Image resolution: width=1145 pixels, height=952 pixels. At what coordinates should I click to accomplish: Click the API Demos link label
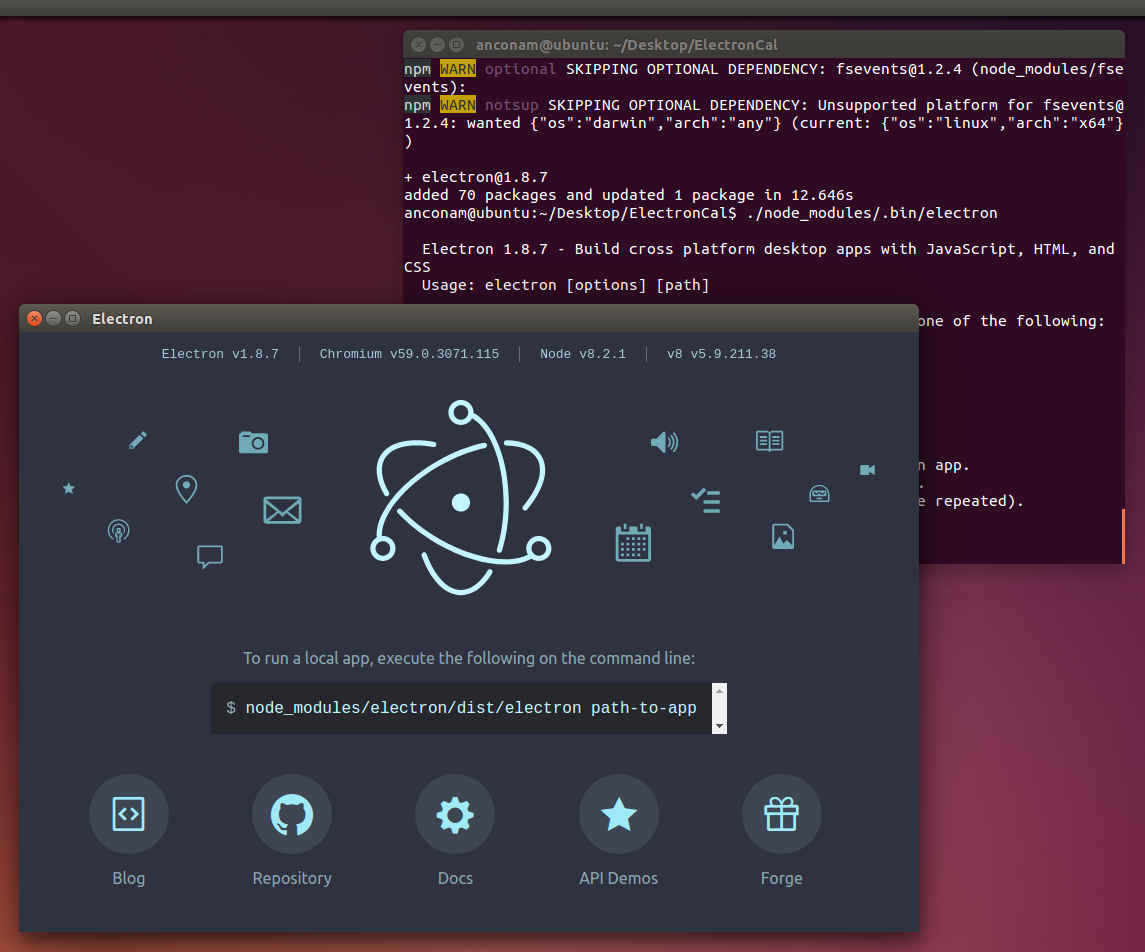[619, 878]
